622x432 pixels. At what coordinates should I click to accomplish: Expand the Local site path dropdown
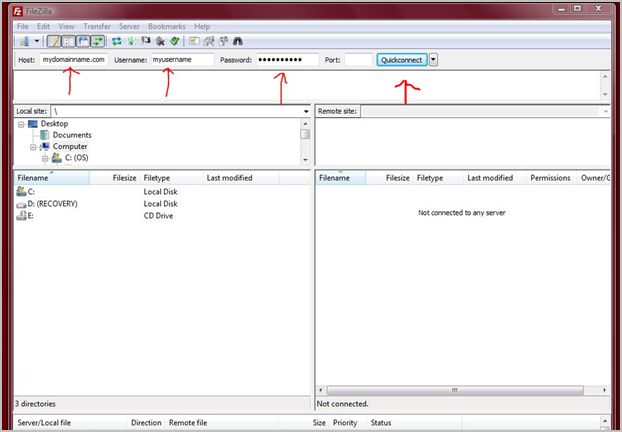(x=305, y=111)
